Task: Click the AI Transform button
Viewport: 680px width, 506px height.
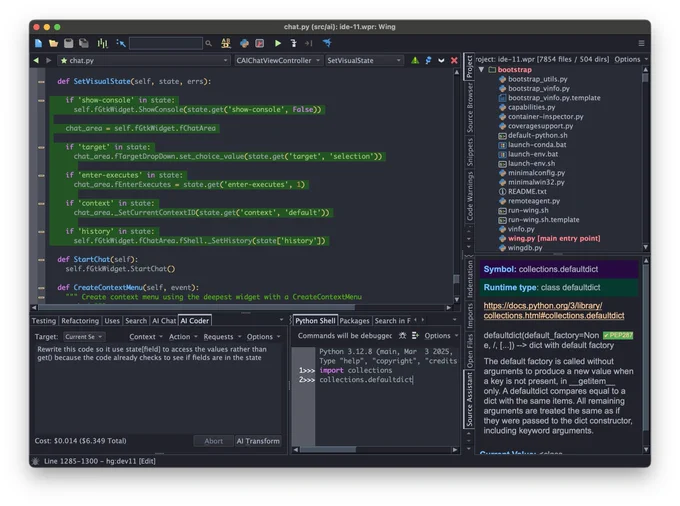Action: pyautogui.click(x=258, y=441)
